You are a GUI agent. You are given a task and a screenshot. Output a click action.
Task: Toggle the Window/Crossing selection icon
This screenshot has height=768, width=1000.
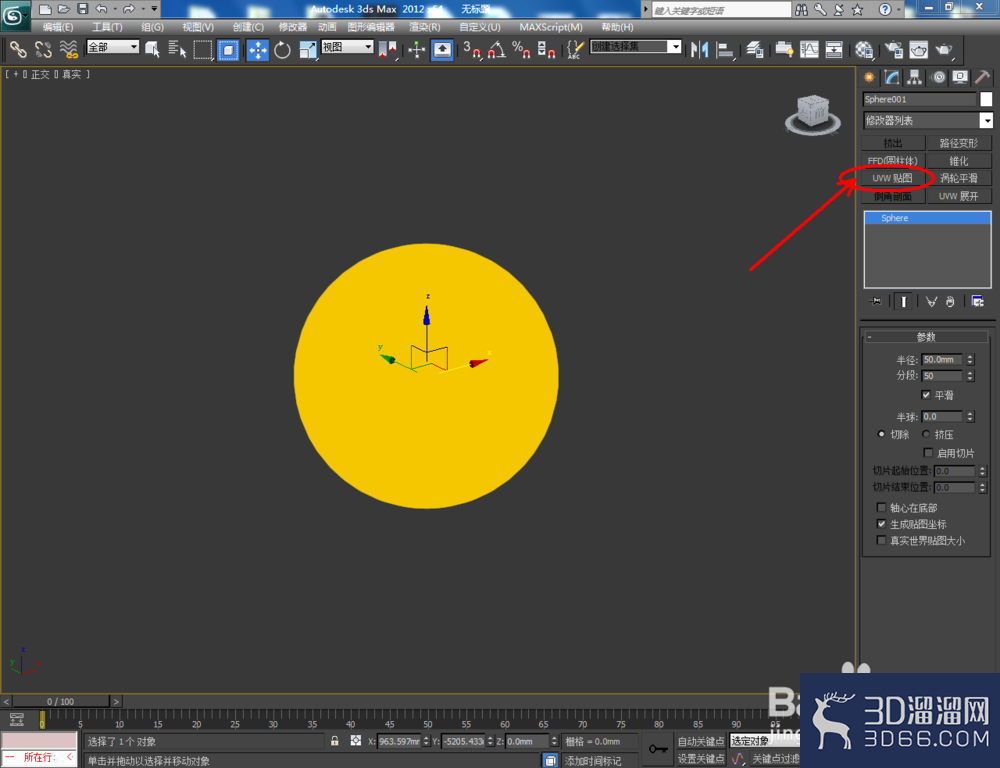coord(228,49)
